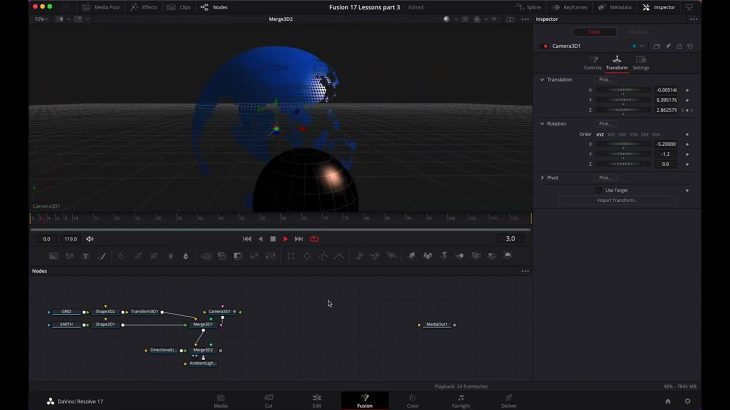Viewport: 730px width, 410px height.
Task: Open the Inspector panel three-dot menu
Action: pos(694,19)
